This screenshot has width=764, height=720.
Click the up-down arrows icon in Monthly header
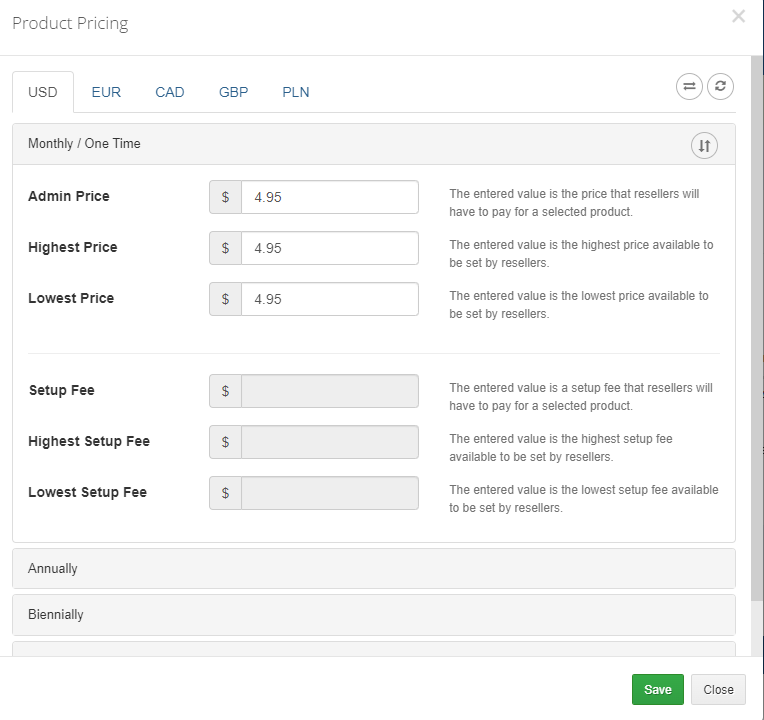tap(704, 146)
